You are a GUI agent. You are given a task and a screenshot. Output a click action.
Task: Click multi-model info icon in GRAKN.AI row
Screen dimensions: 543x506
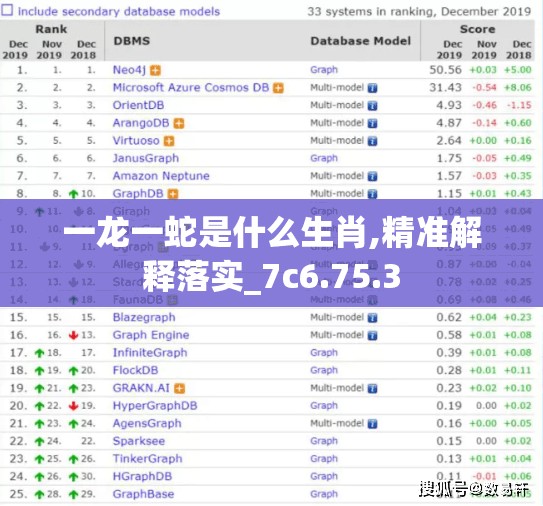pos(372,388)
